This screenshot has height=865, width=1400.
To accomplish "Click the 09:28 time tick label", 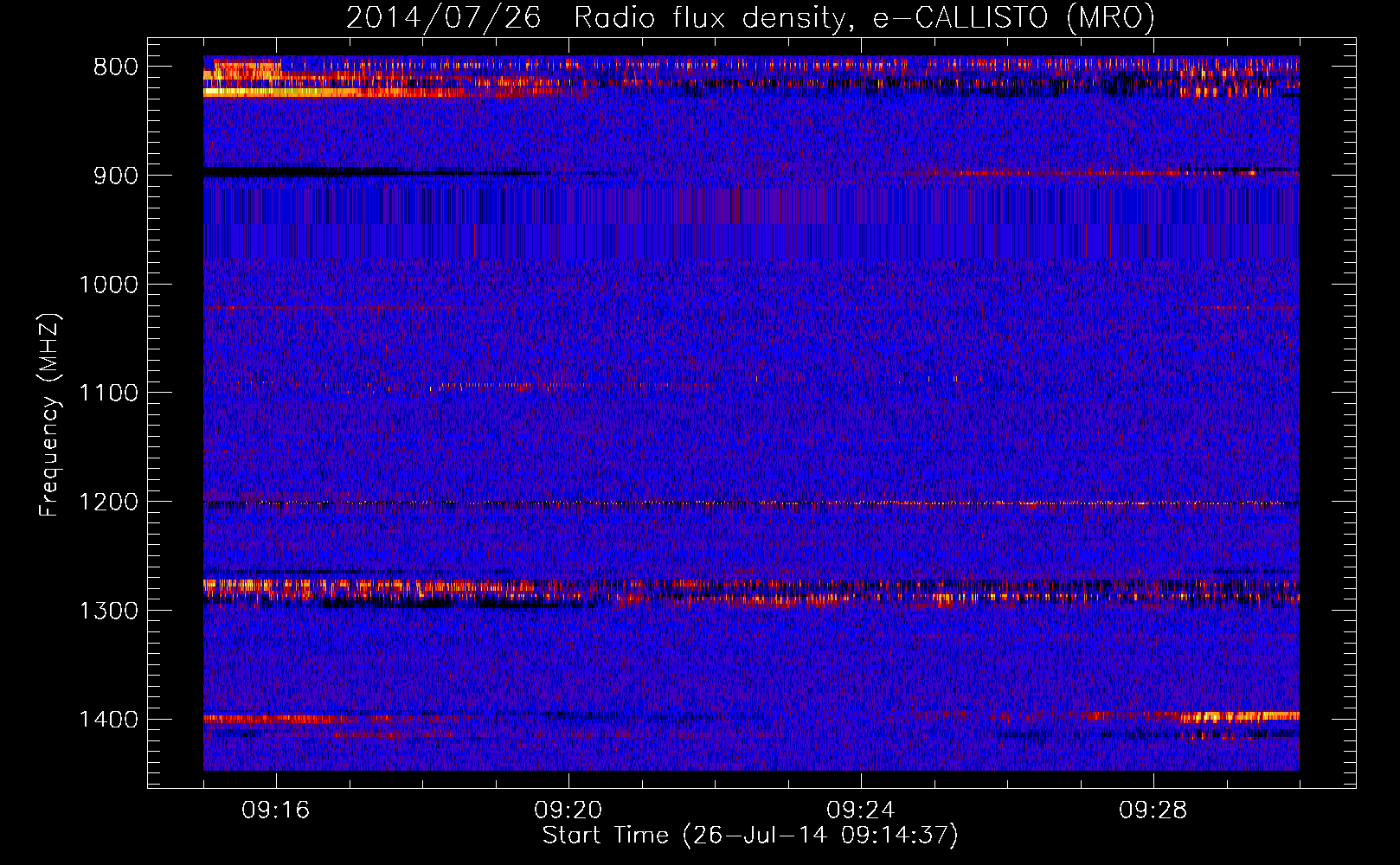I will (1153, 811).
